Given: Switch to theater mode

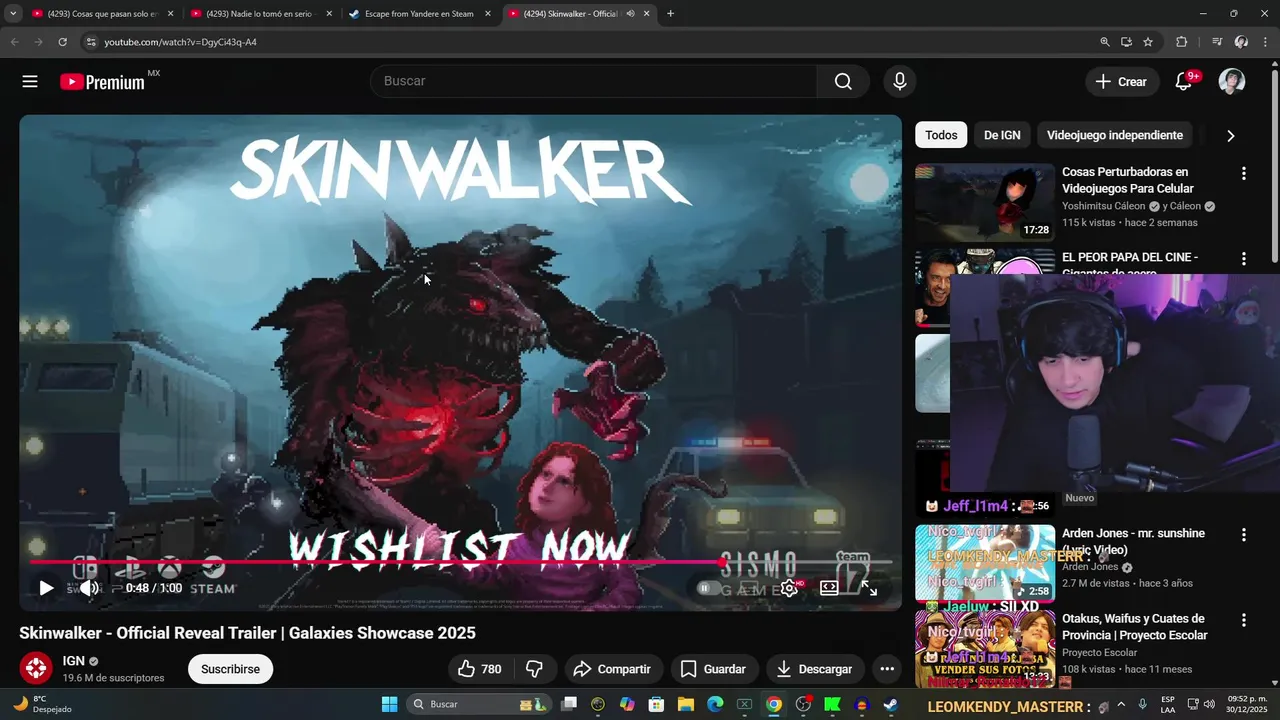Looking at the screenshot, I should [x=829, y=588].
